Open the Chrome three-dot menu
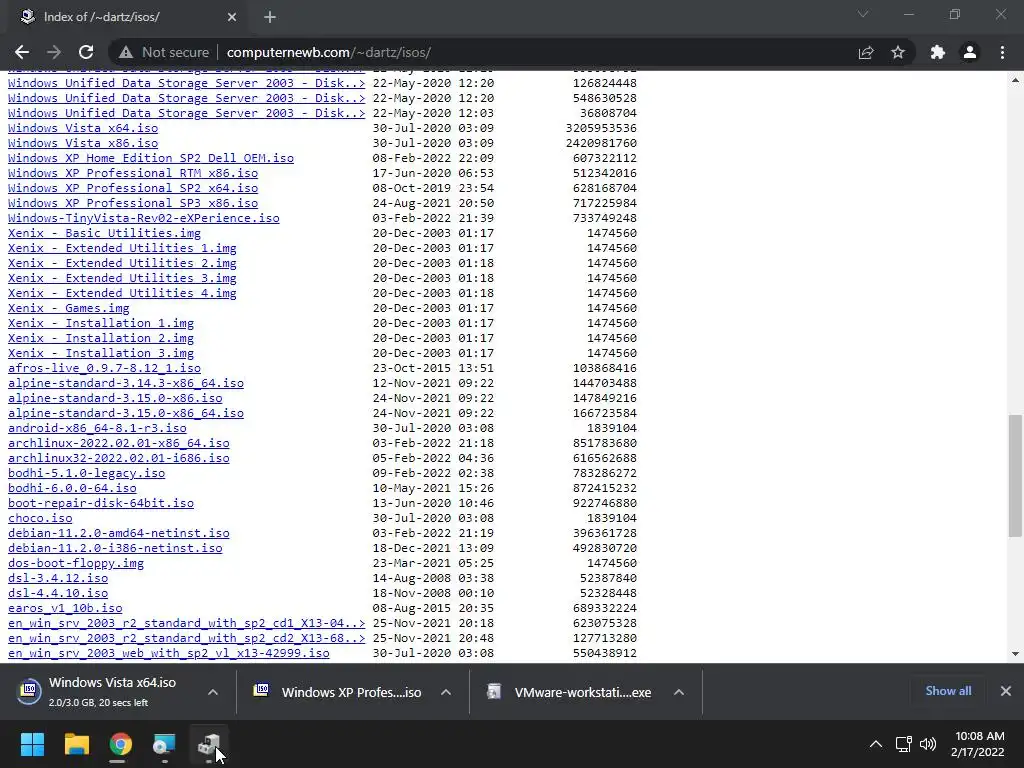Viewport: 1024px width, 768px height. [1002, 52]
